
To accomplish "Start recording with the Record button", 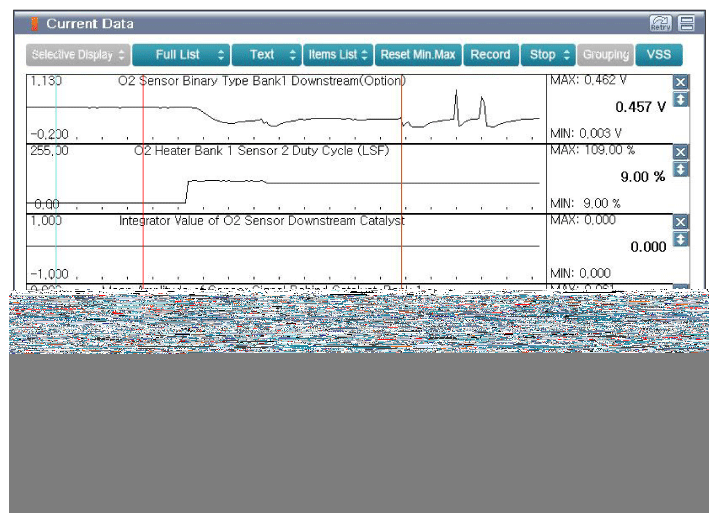I will click(490, 55).
